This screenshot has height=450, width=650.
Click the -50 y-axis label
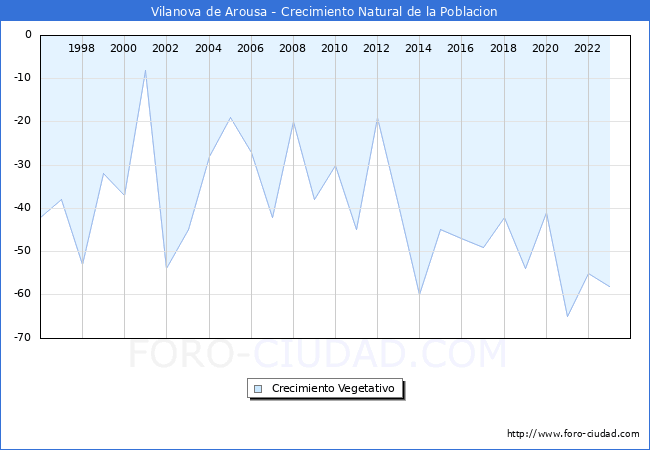coord(23,251)
